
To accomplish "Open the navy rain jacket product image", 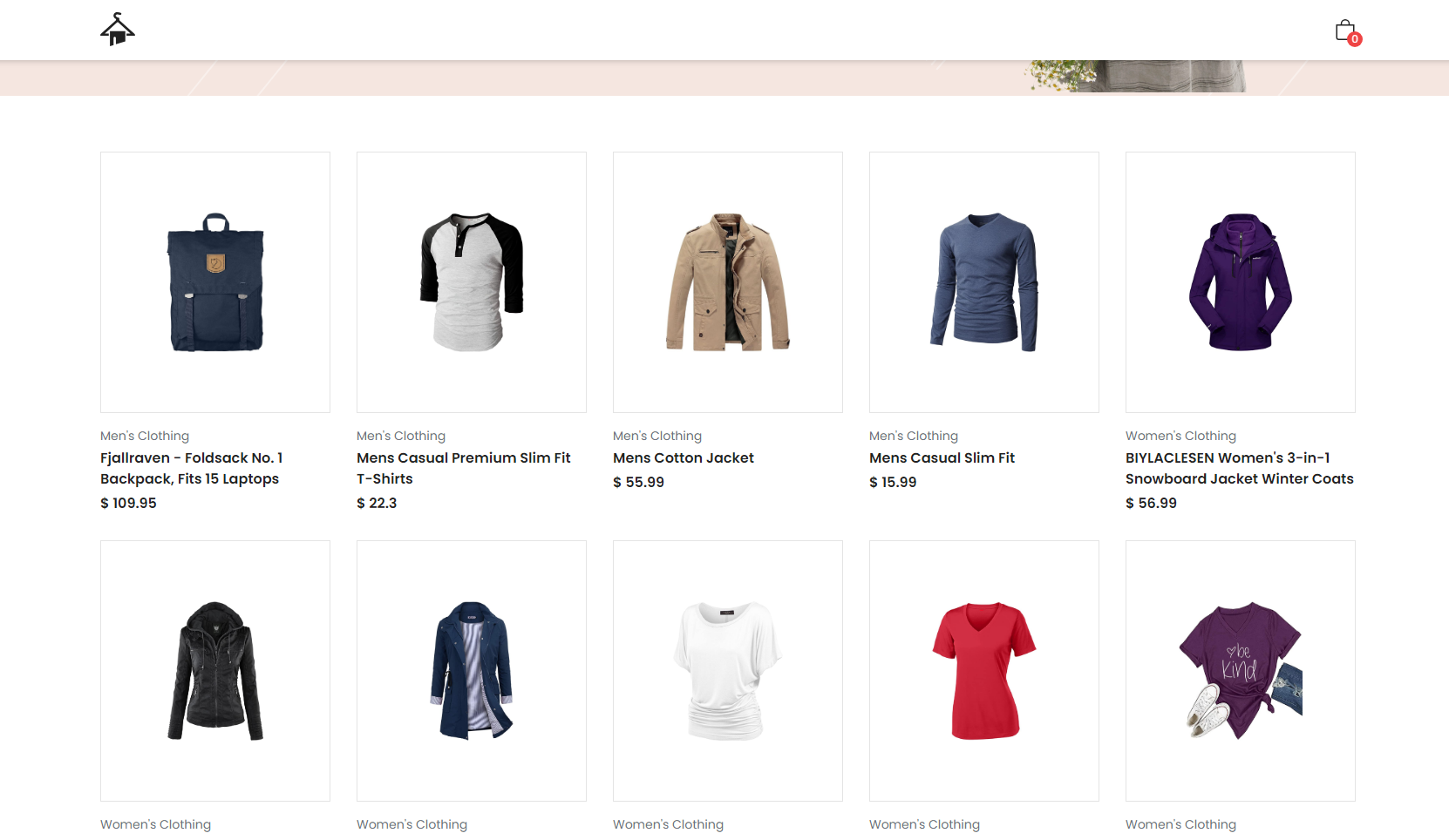I will point(472,671).
